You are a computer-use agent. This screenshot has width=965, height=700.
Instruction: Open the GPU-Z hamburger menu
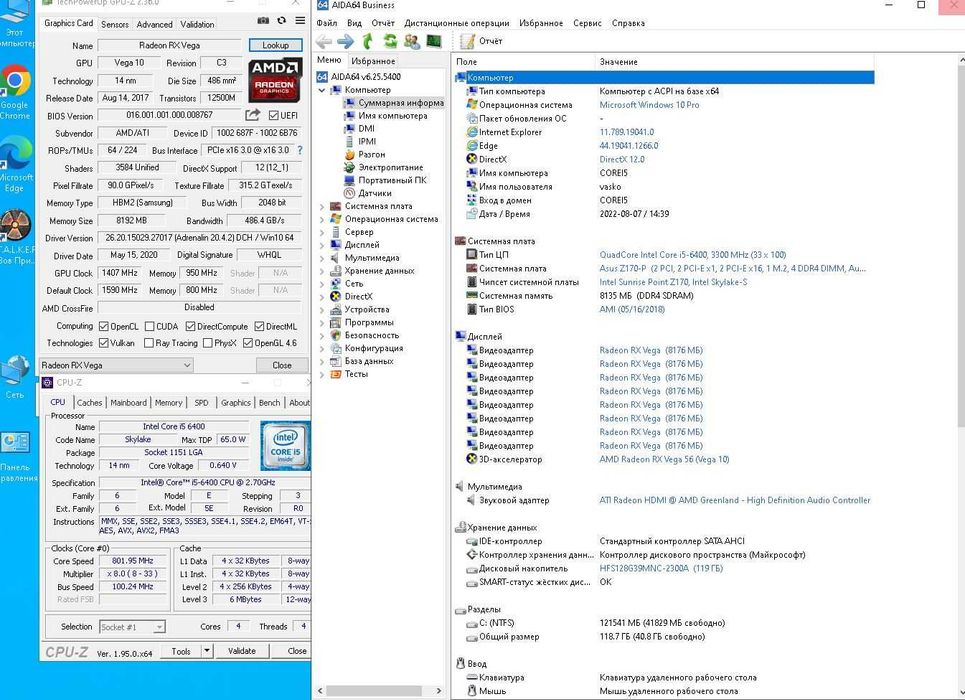coord(300,21)
